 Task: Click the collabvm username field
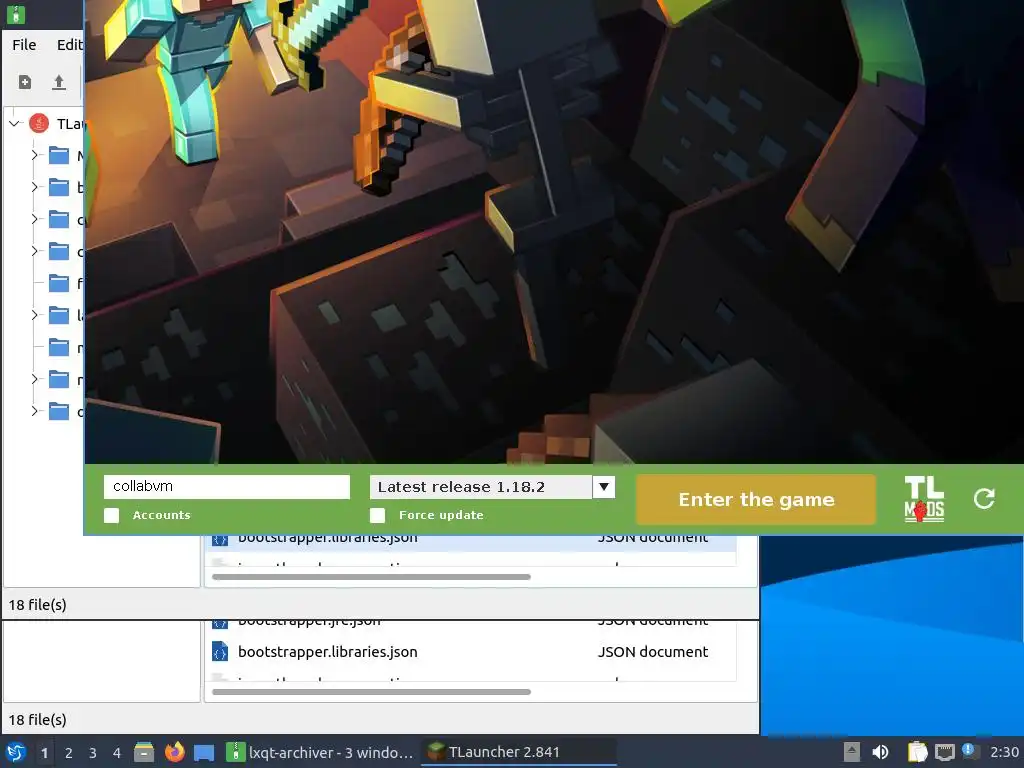coord(227,487)
